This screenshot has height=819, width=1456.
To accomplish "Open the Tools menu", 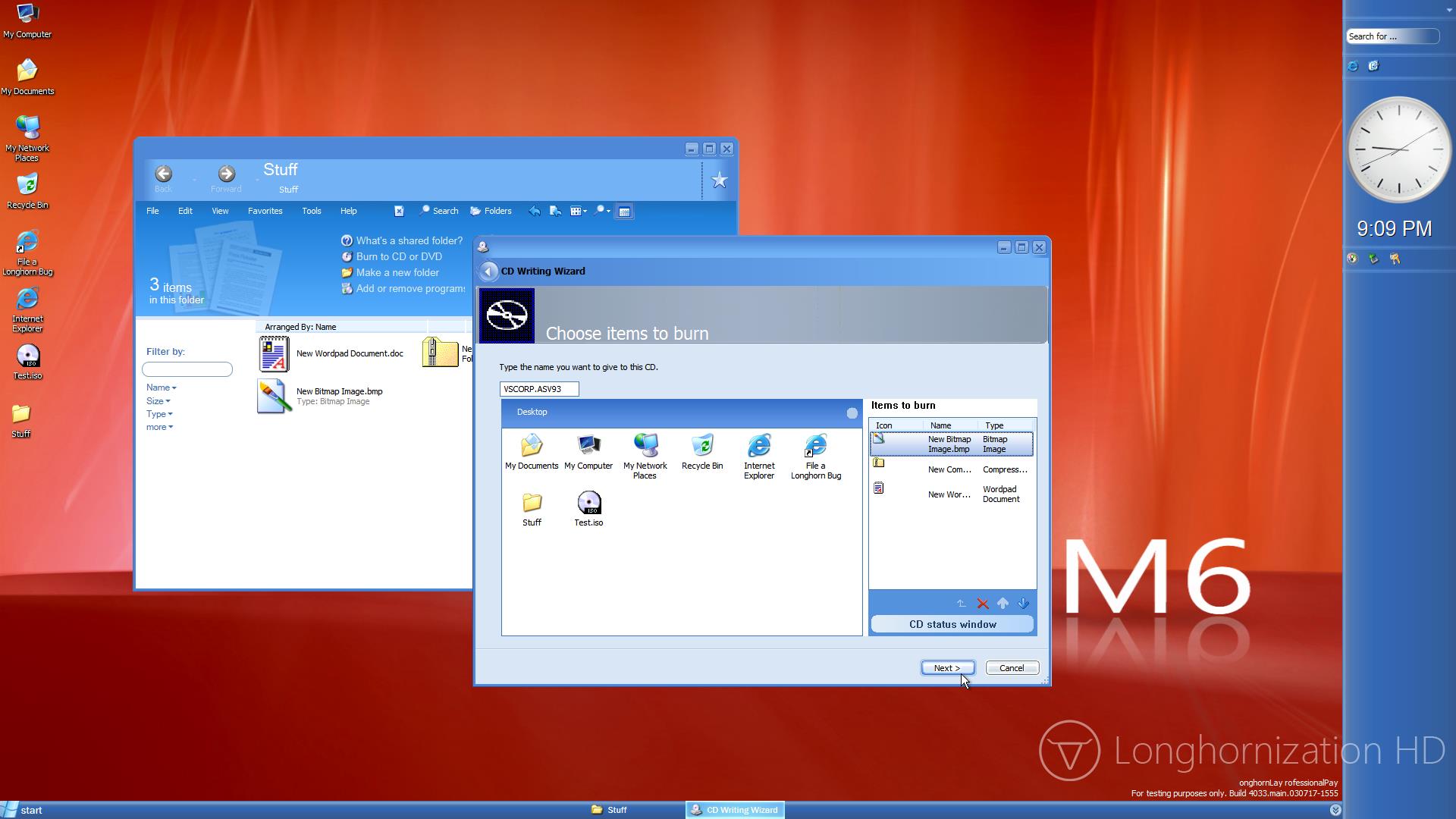I will tap(311, 212).
